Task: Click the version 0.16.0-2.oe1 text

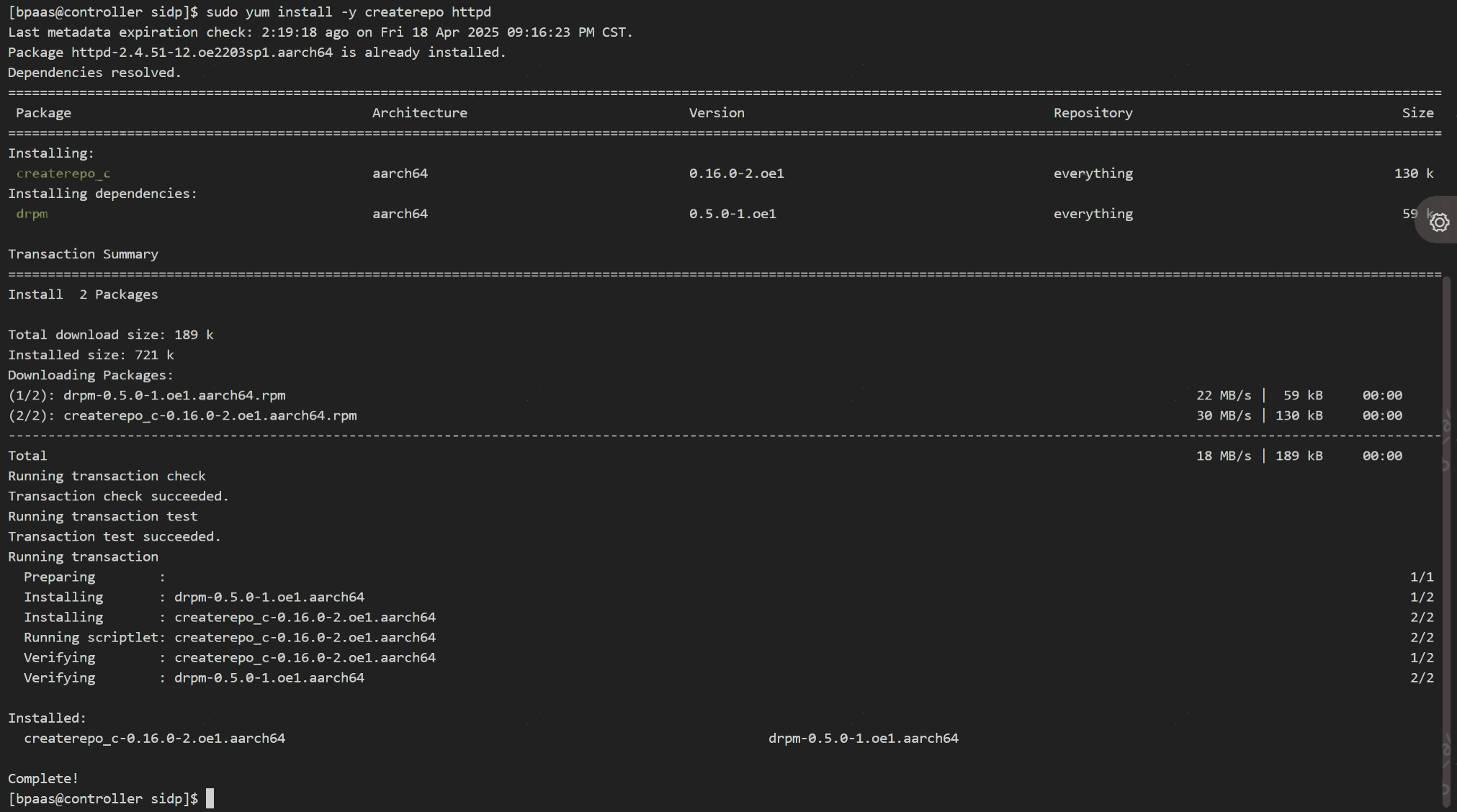Action: (x=736, y=173)
